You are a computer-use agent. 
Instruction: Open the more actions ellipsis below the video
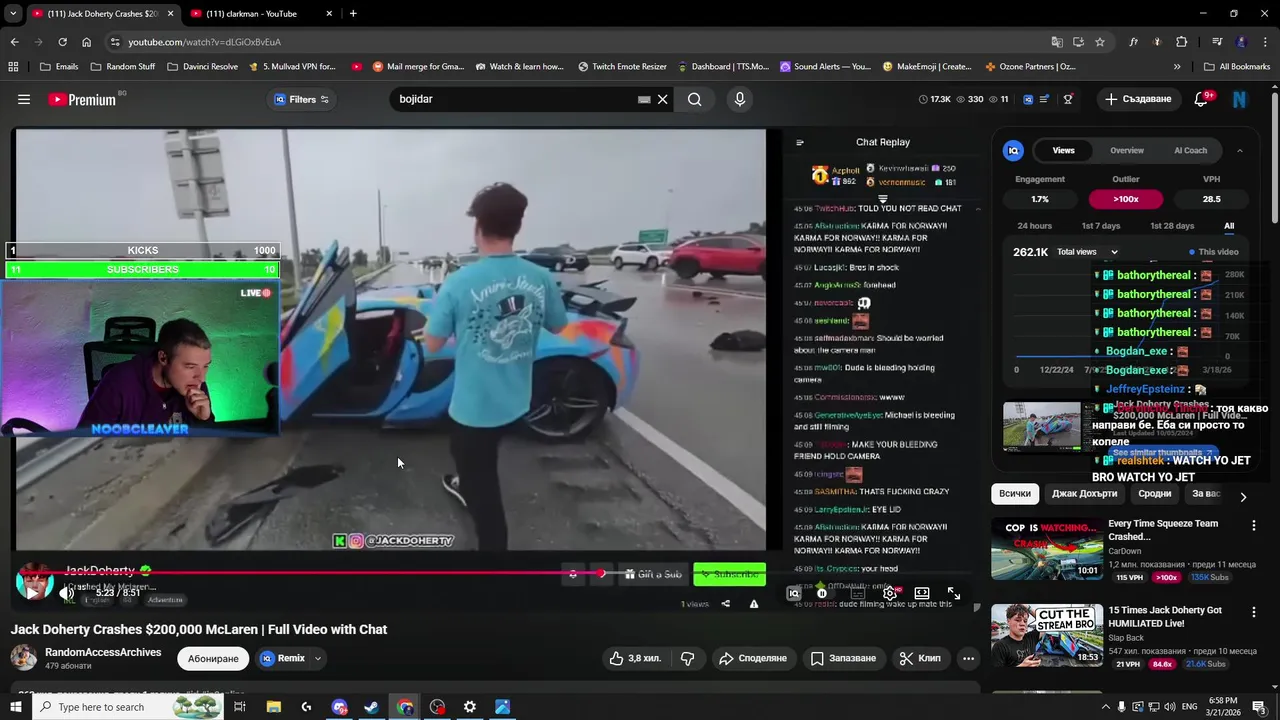968,658
